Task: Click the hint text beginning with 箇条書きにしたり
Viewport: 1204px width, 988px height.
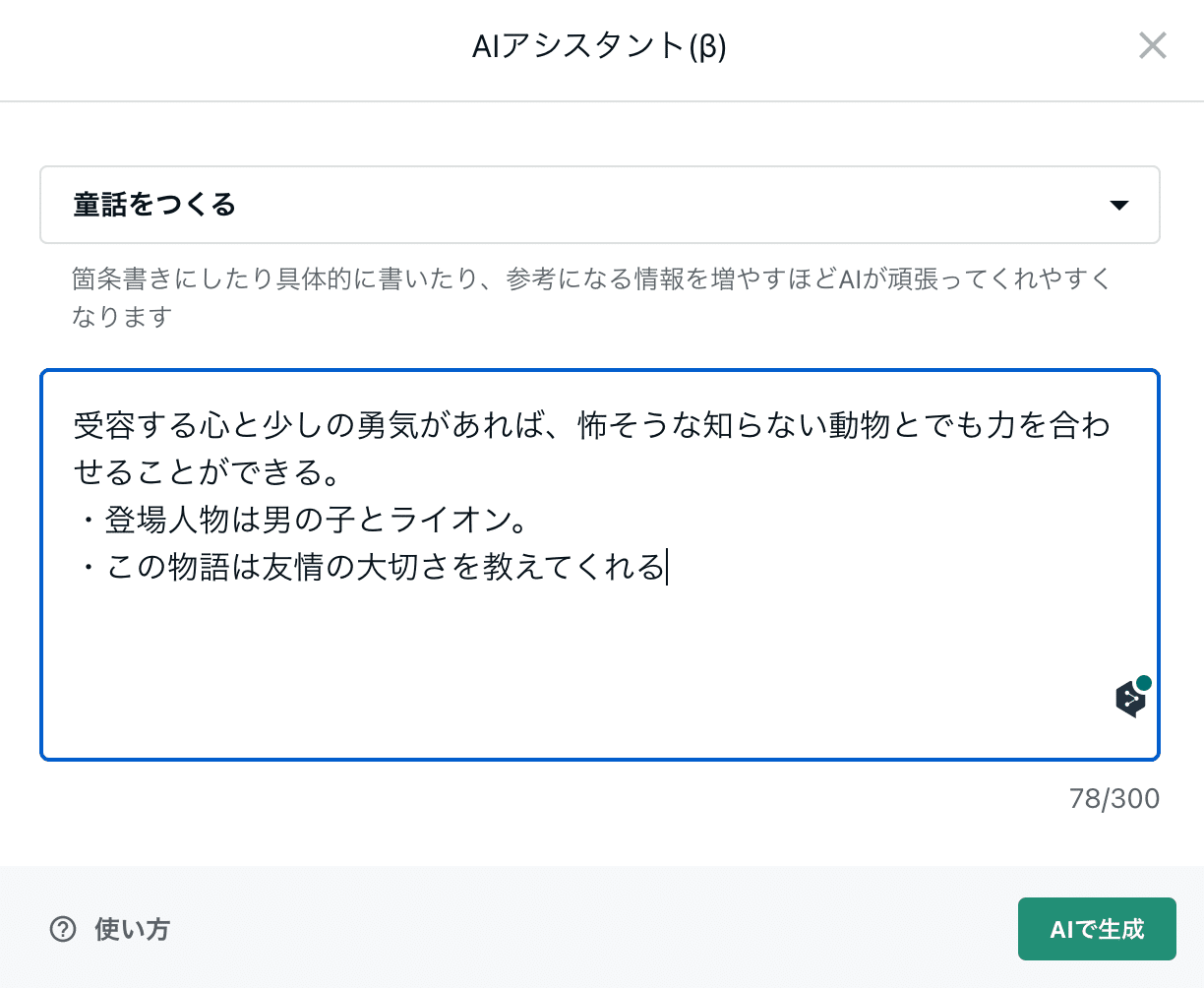Action: (590, 279)
